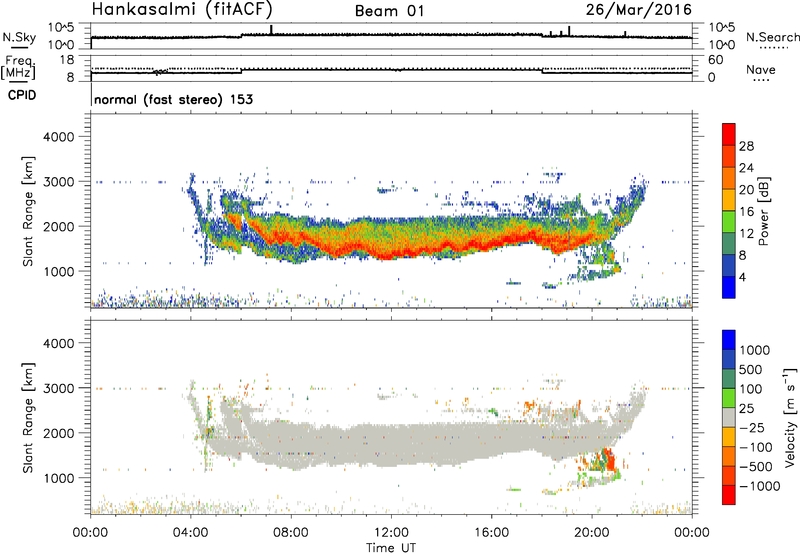Select the 'Slant Range [km]' label of power panel
800x554 pixels.
28,211
